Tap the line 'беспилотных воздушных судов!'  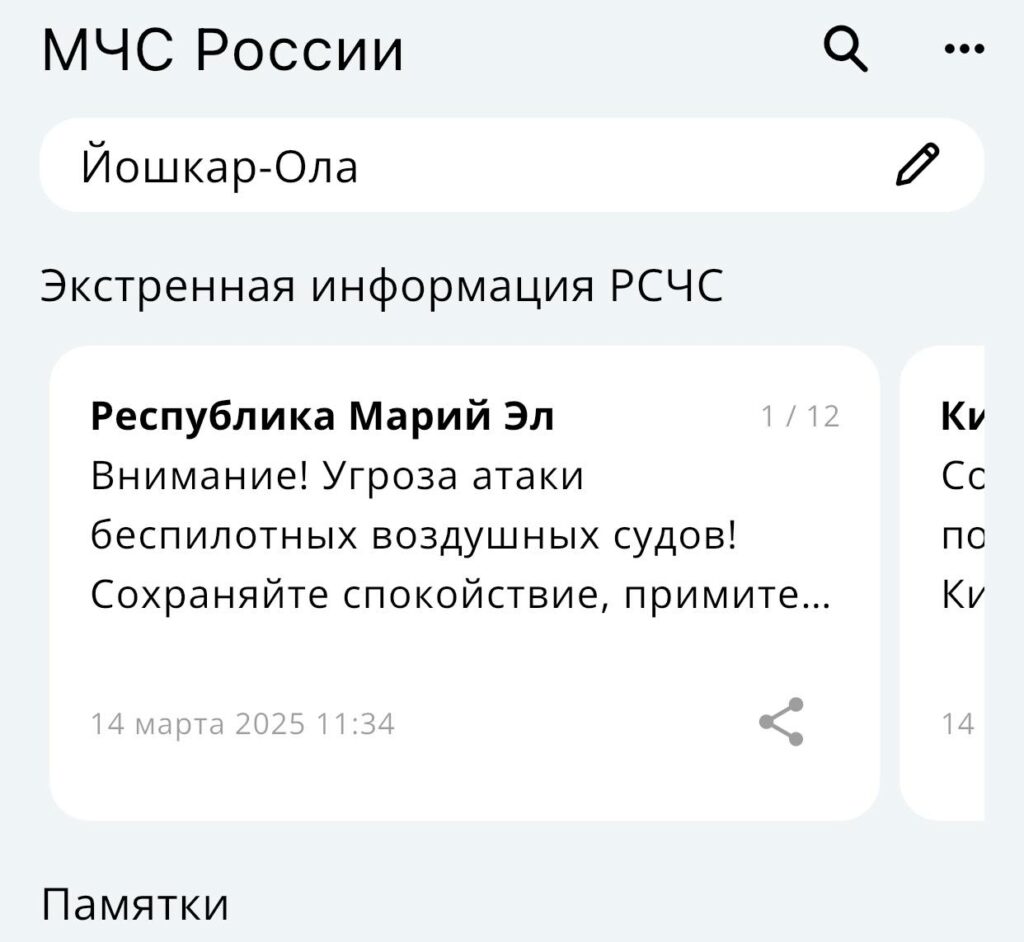click(413, 536)
